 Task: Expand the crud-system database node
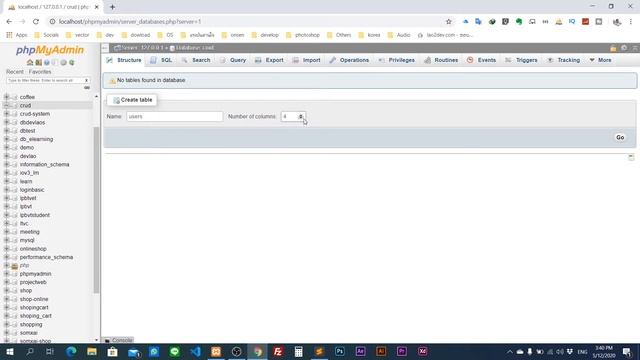6,114
